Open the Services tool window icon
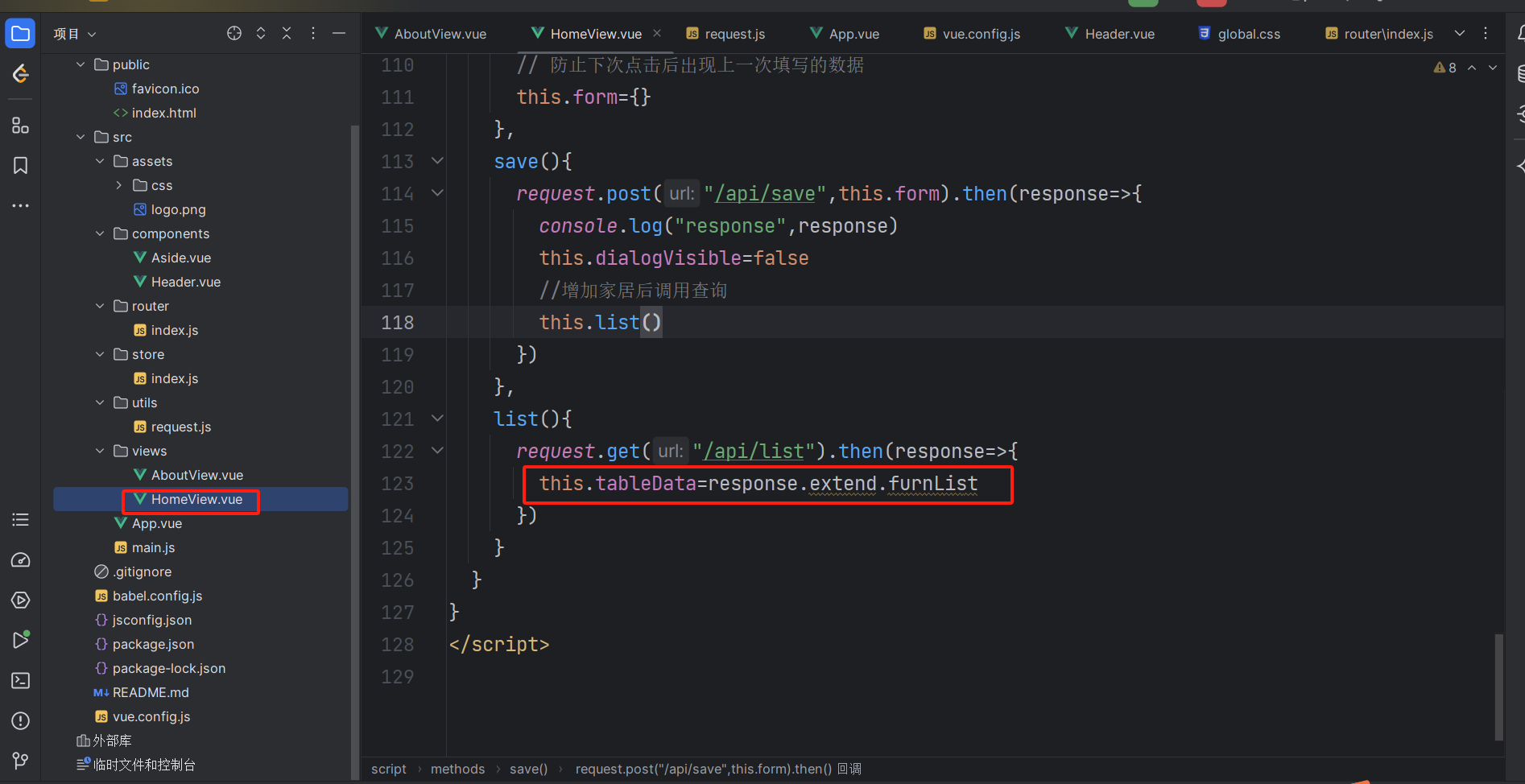 [x=20, y=600]
